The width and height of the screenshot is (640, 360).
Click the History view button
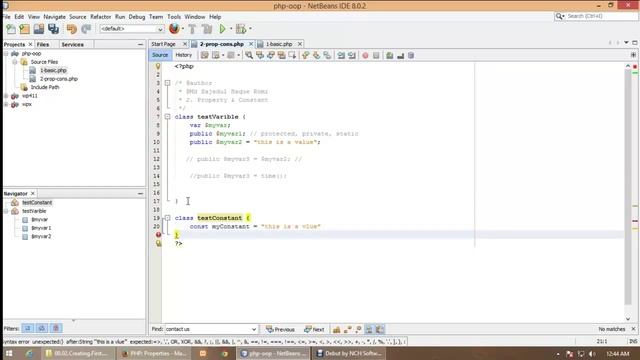tap(183, 55)
